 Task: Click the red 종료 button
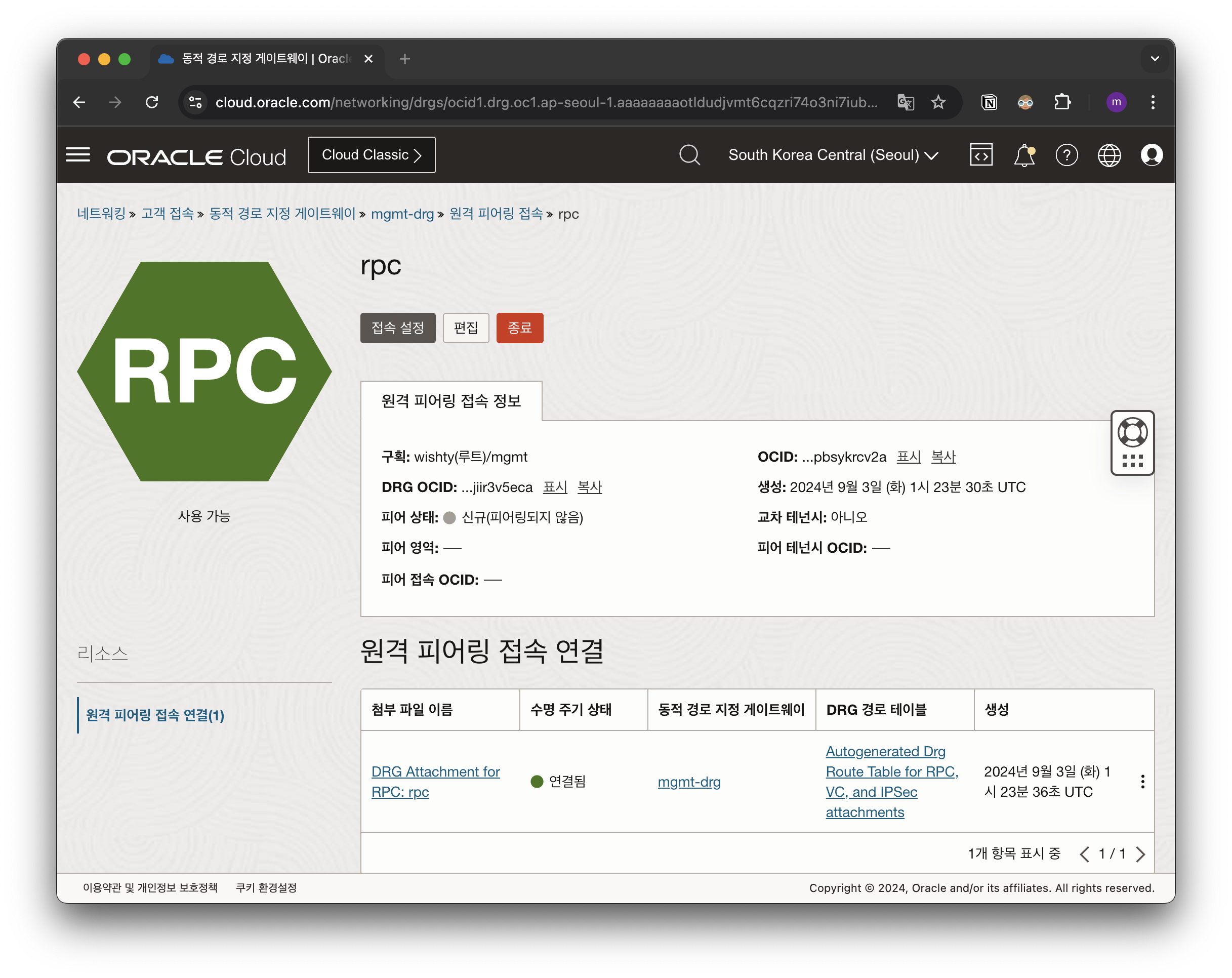[519, 328]
